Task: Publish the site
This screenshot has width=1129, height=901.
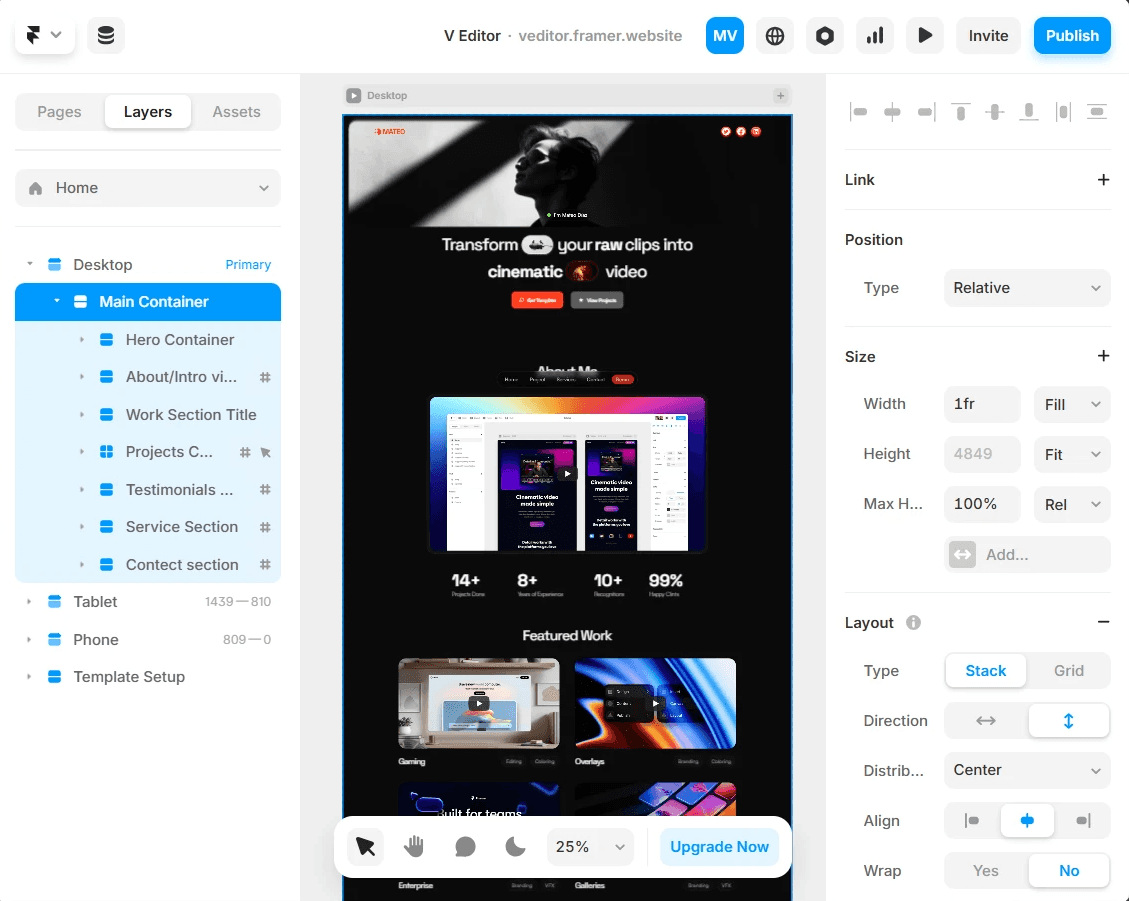Action: tap(1071, 35)
